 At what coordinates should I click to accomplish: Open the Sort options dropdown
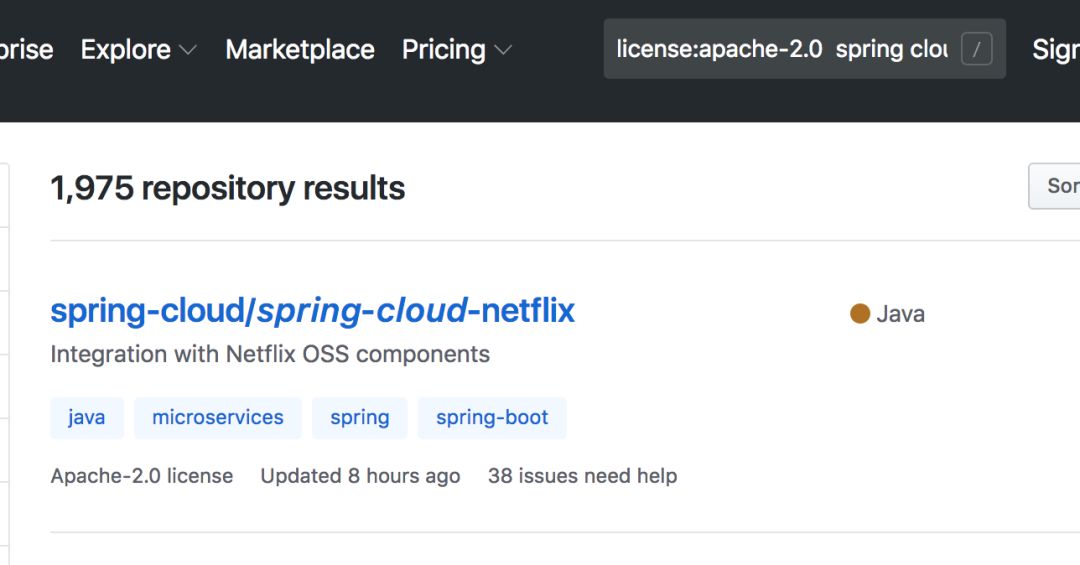[x=1056, y=186]
